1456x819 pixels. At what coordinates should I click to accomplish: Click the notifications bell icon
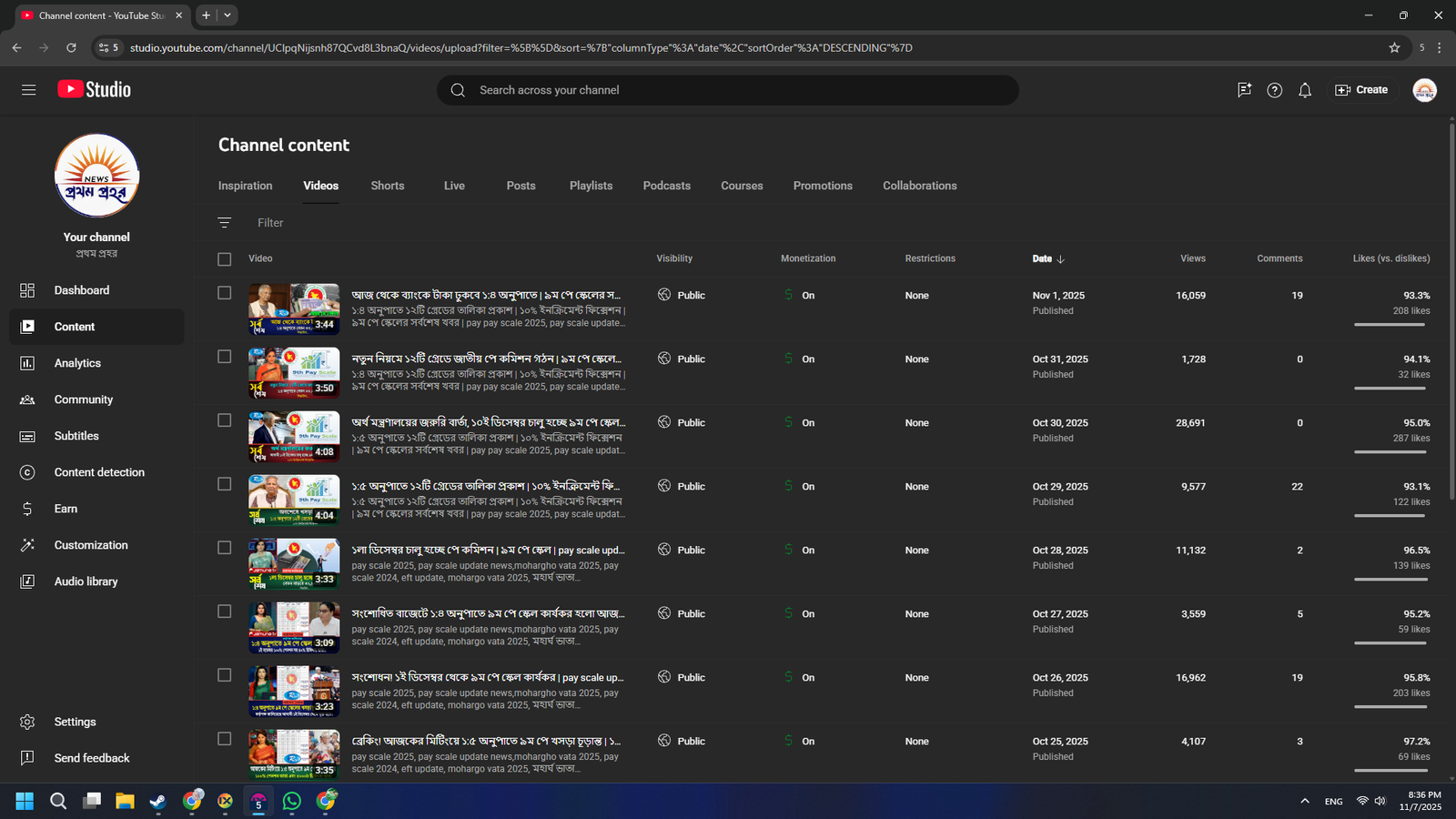coord(1305,90)
